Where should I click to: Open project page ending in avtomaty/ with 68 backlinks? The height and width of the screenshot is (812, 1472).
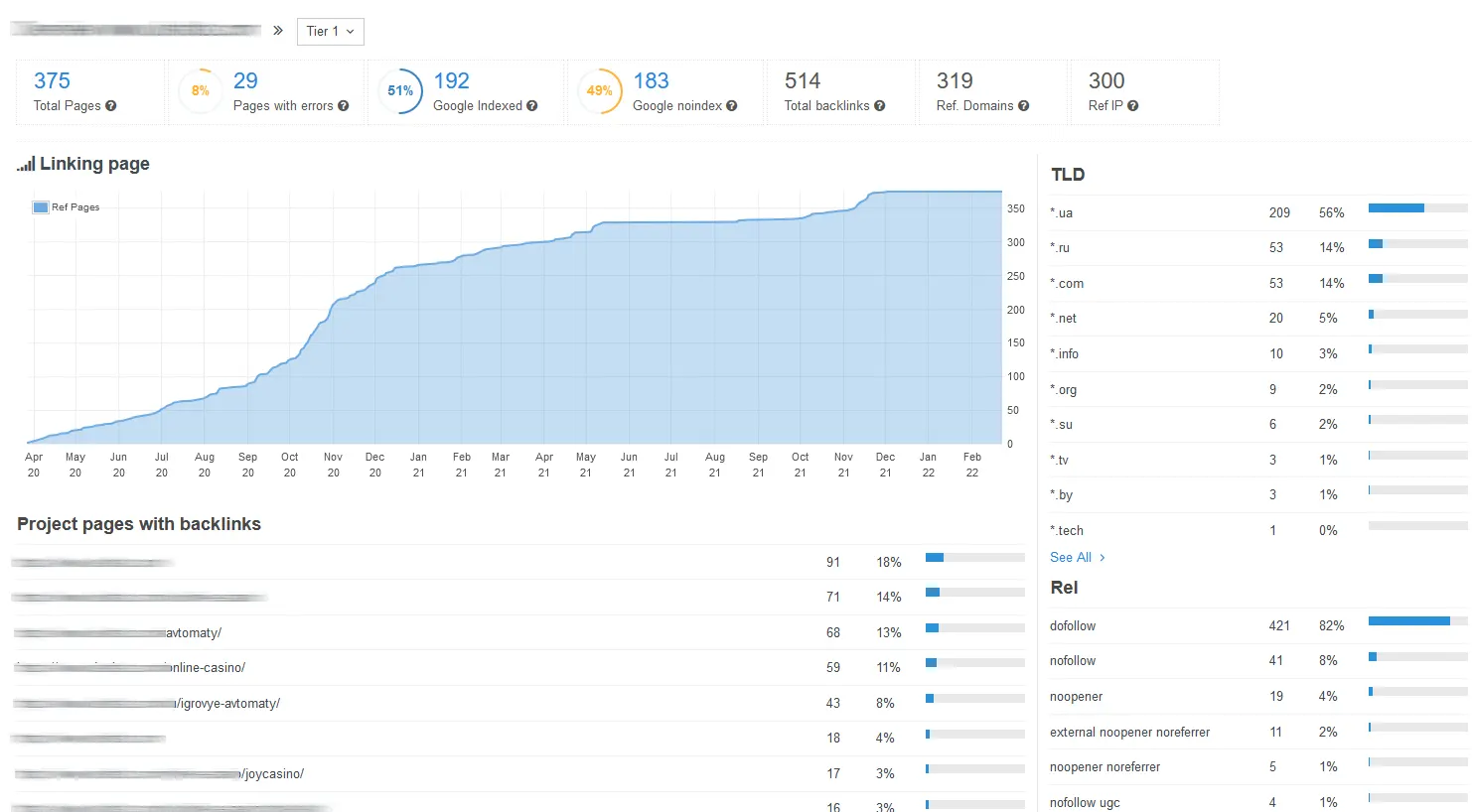(118, 632)
